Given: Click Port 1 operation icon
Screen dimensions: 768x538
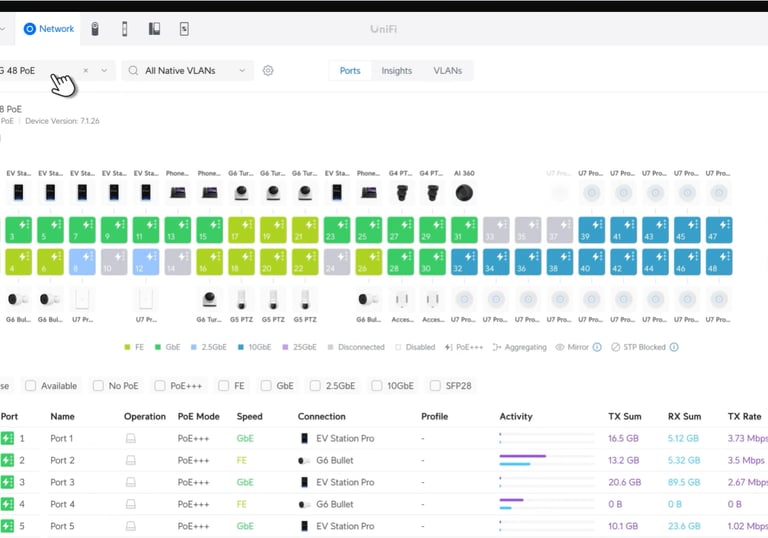Looking at the screenshot, I should pyautogui.click(x=131, y=438).
